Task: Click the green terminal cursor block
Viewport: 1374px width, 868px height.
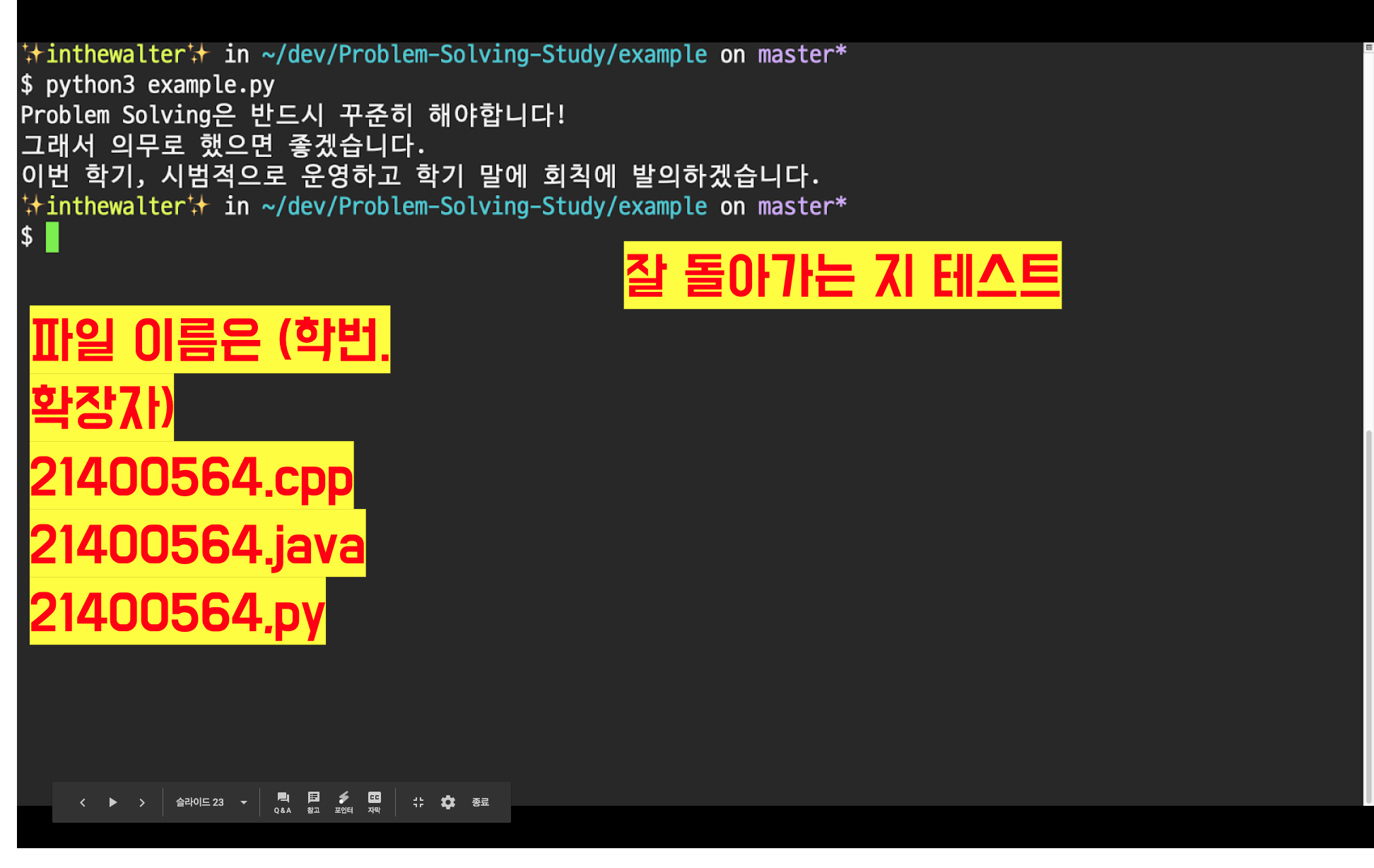Action: click(52, 237)
